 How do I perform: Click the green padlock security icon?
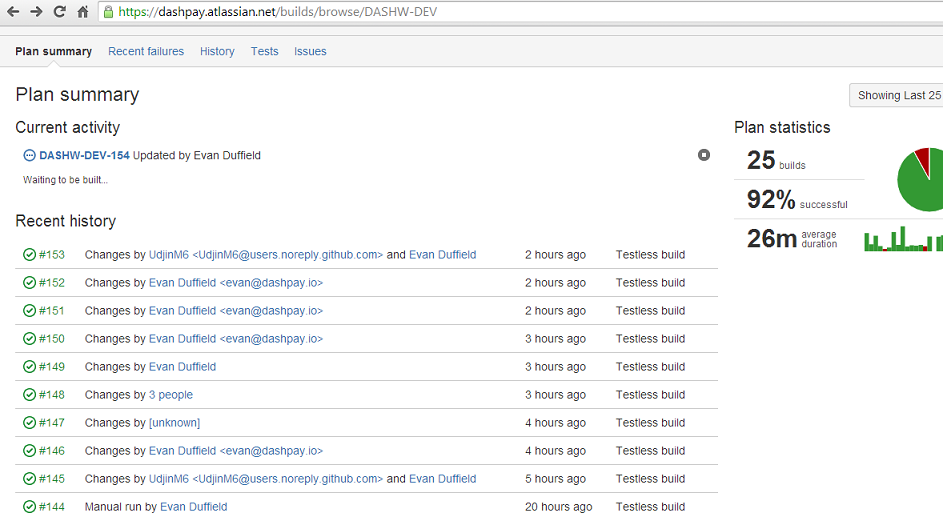coord(108,11)
